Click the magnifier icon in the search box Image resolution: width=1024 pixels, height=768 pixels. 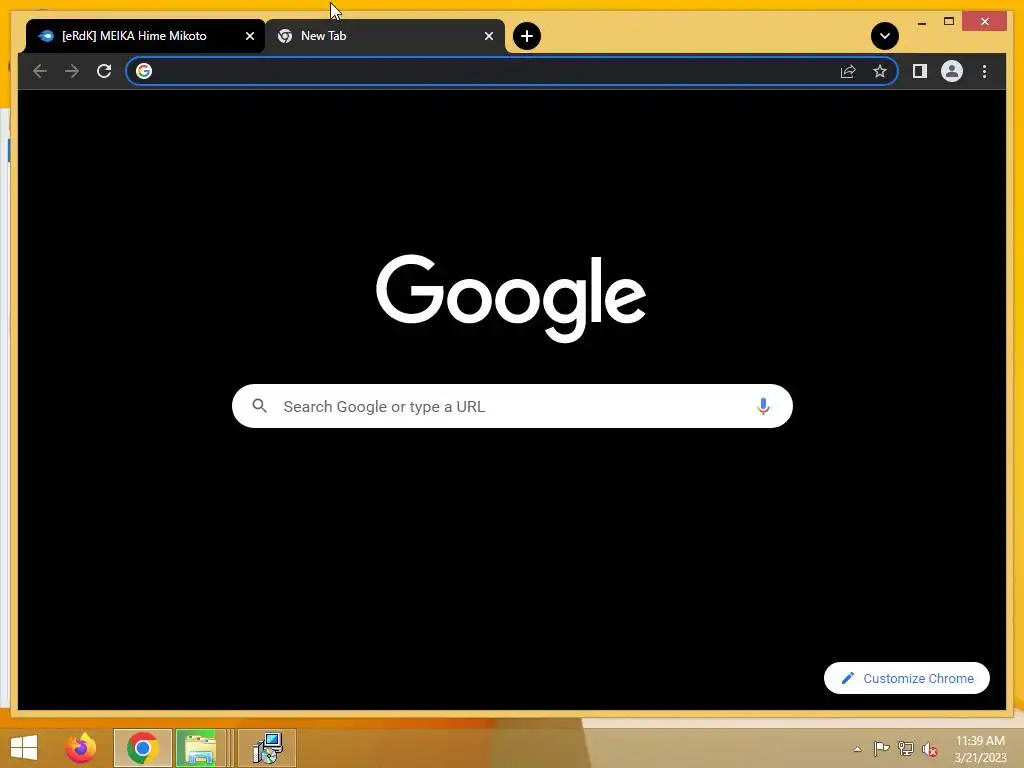click(259, 406)
